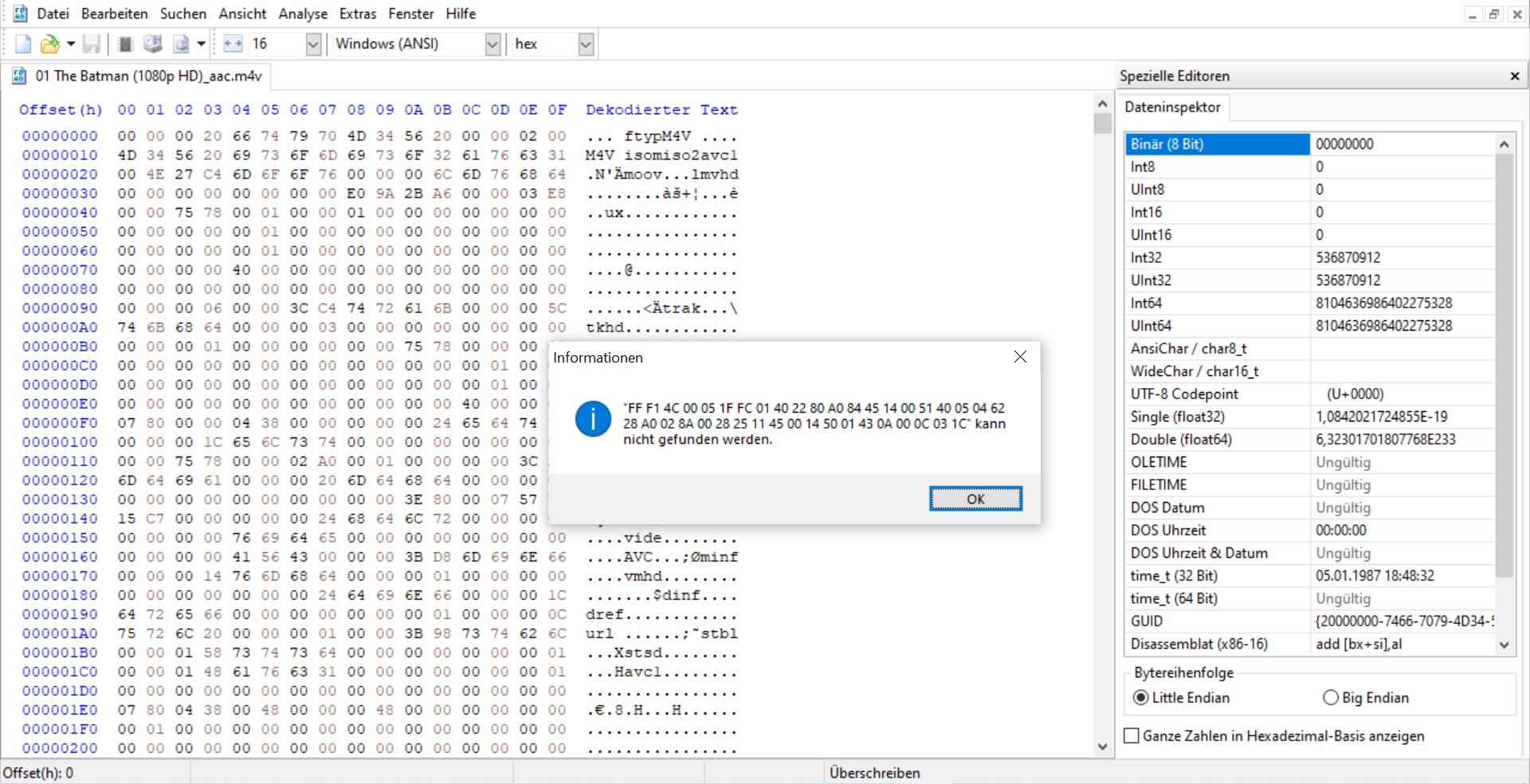Open the Hilfe menu

tap(461, 14)
